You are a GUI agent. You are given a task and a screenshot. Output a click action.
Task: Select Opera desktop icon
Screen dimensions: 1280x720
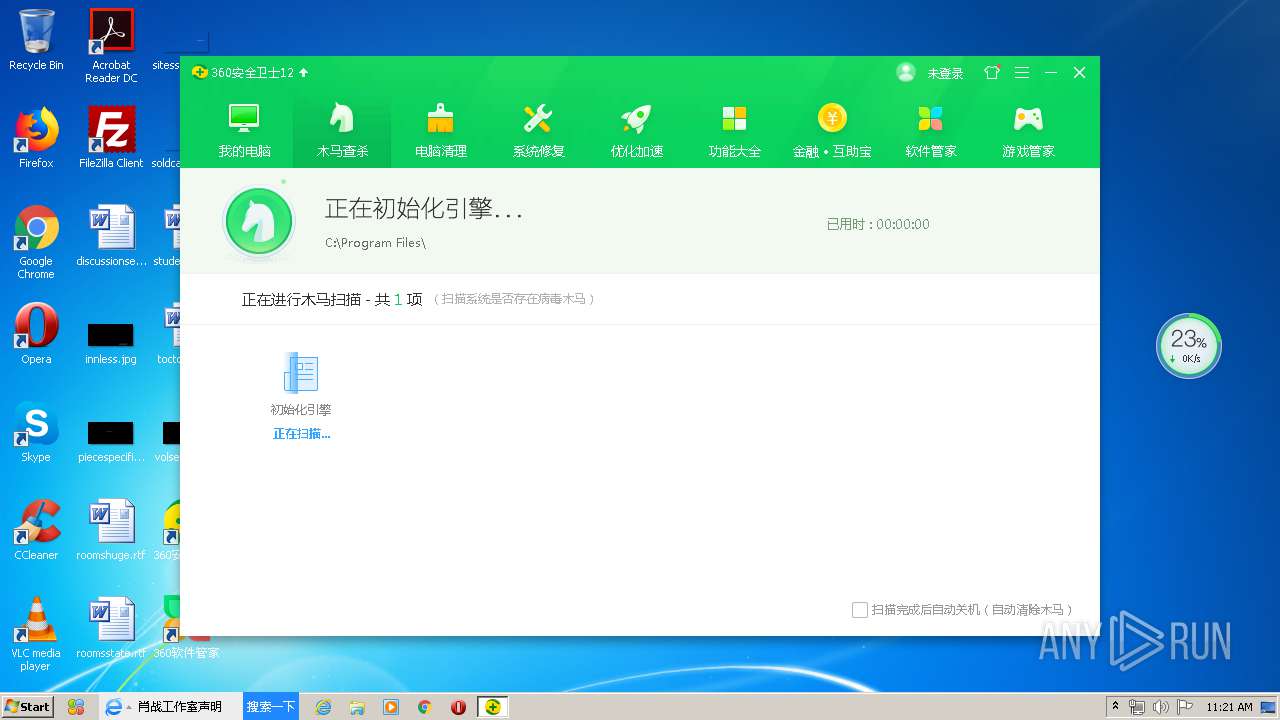pos(36,334)
